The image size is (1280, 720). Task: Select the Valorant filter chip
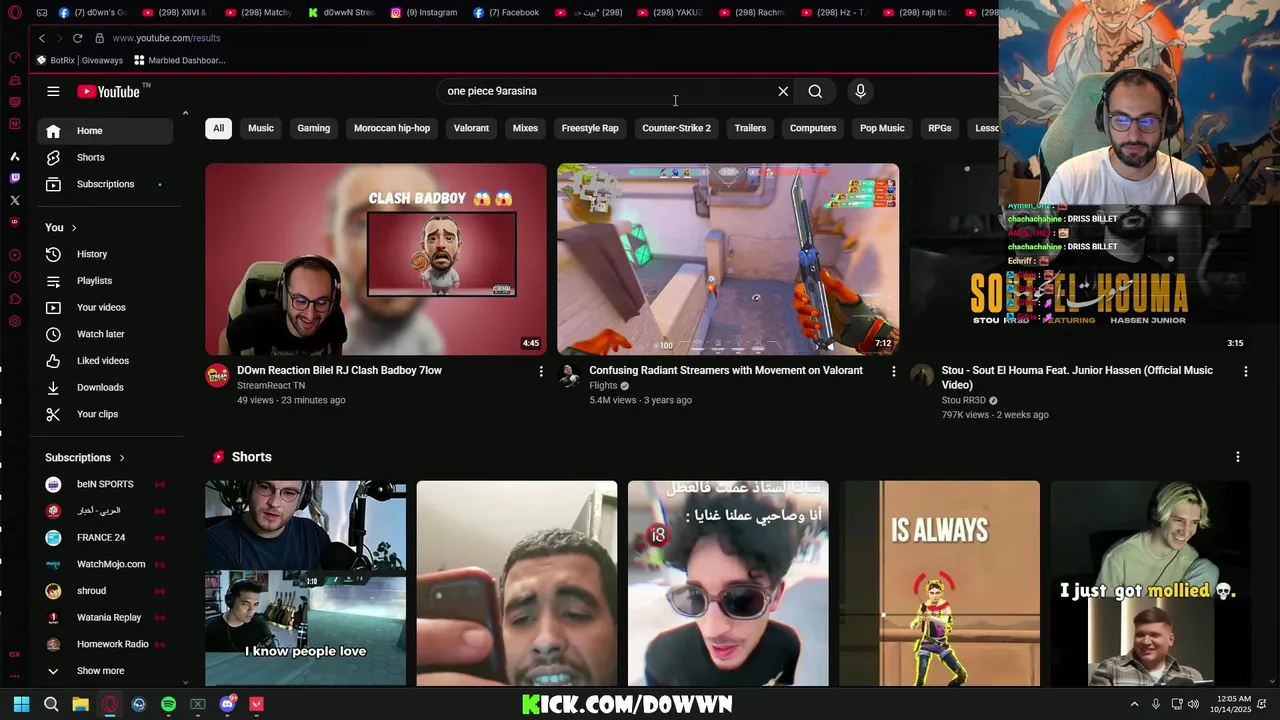click(x=471, y=128)
